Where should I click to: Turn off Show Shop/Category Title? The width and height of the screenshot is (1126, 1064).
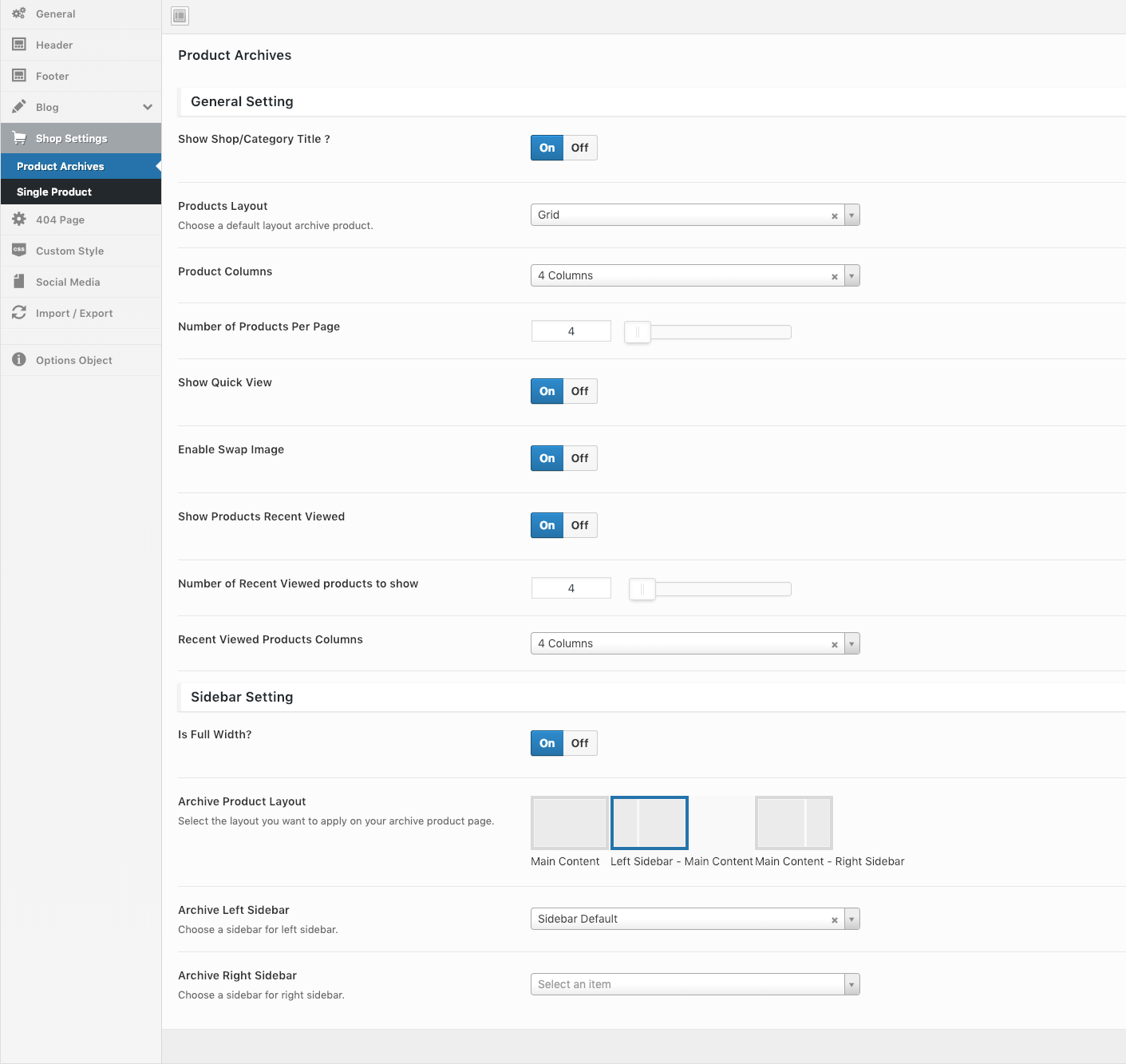580,148
